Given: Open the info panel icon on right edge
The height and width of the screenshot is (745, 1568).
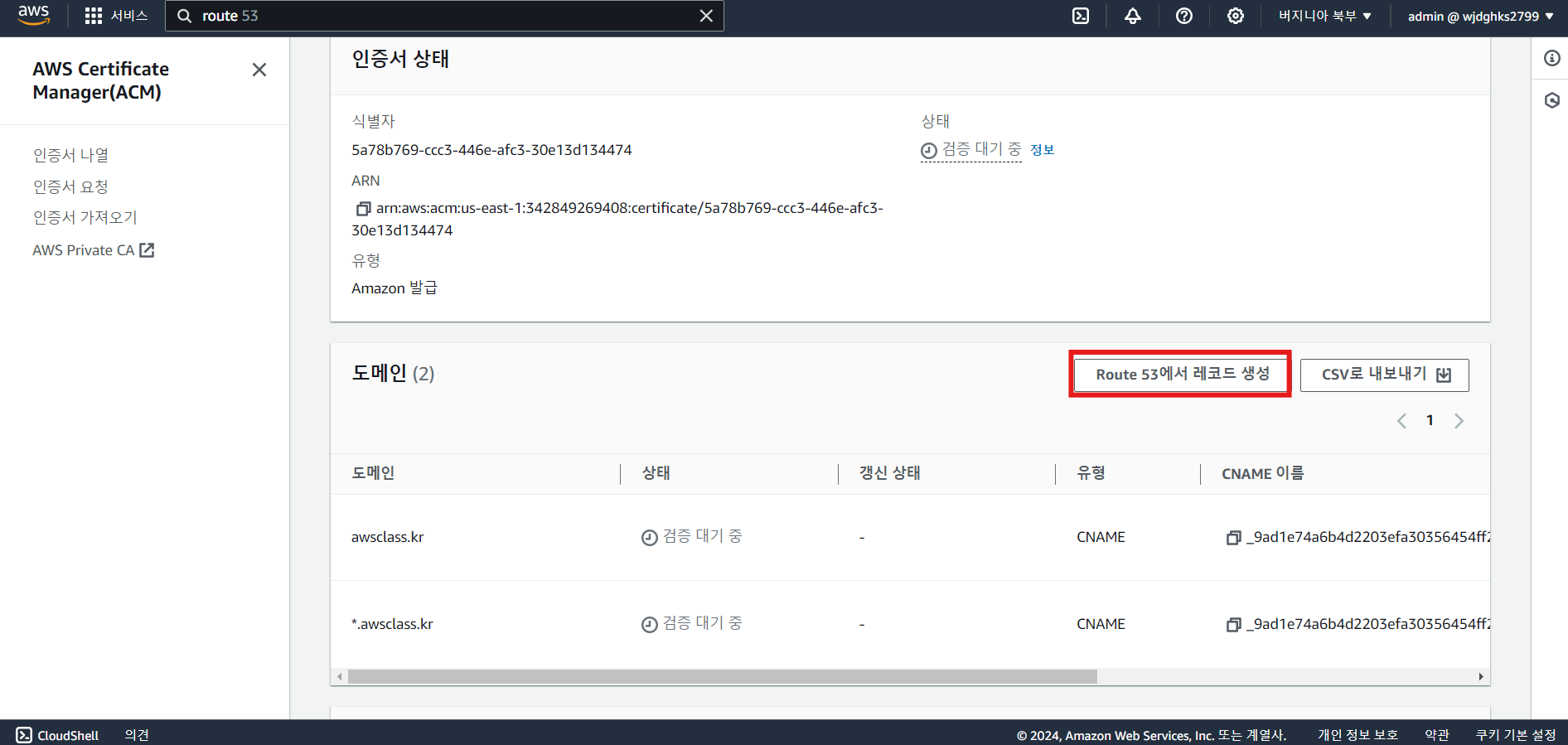Looking at the screenshot, I should [x=1551, y=58].
